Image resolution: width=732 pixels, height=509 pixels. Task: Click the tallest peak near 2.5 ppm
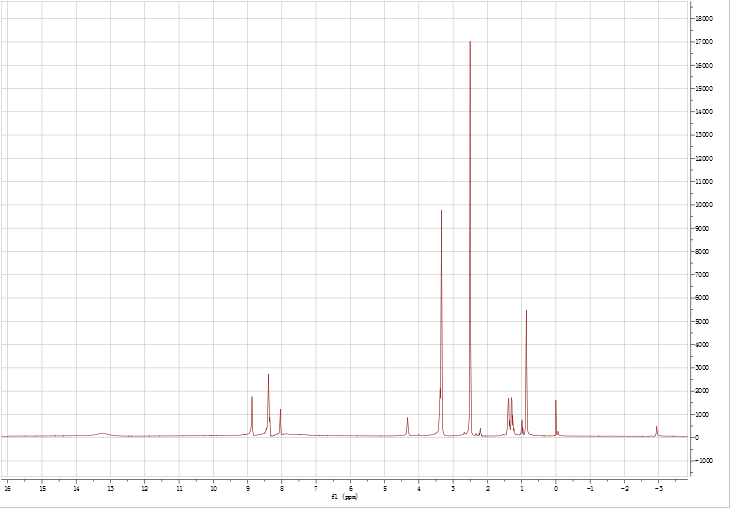click(x=470, y=238)
